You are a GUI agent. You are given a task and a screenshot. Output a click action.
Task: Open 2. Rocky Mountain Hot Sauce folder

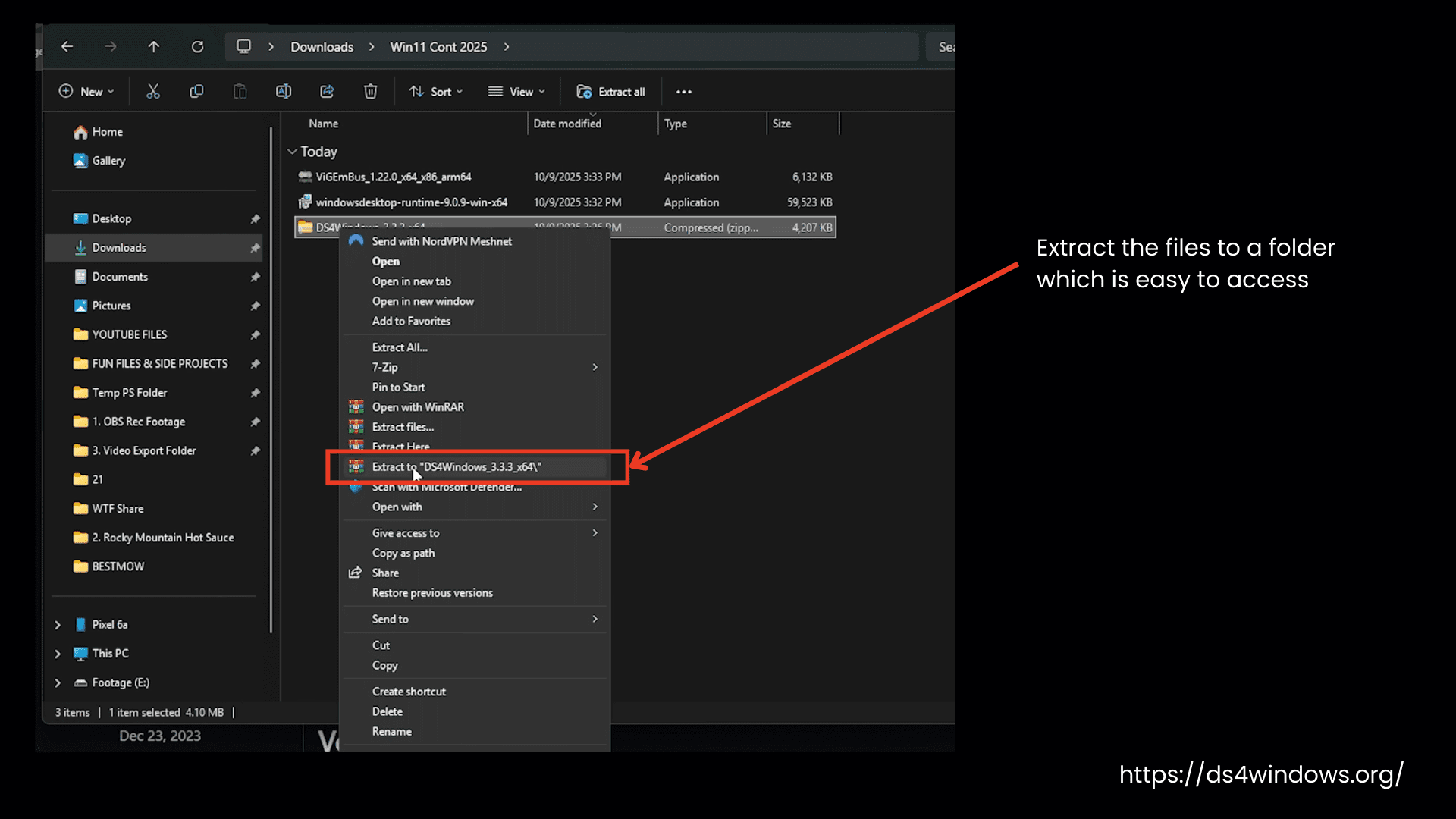point(155,538)
